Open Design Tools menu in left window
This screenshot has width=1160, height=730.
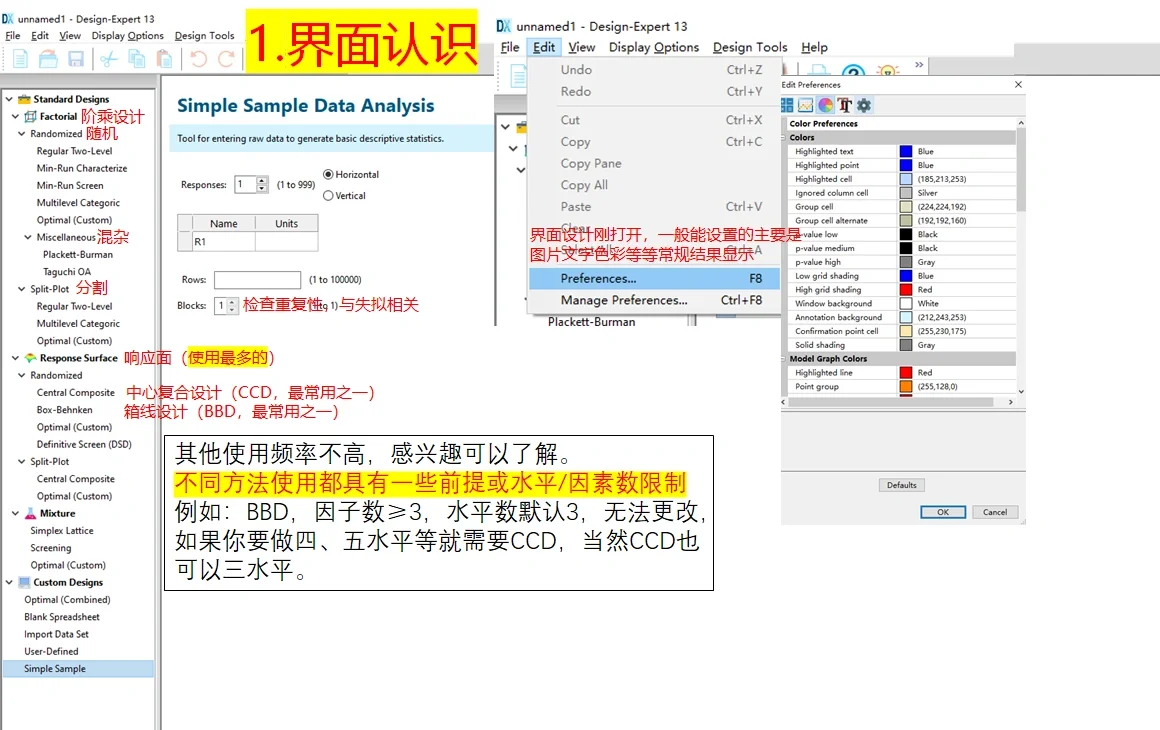click(204, 36)
